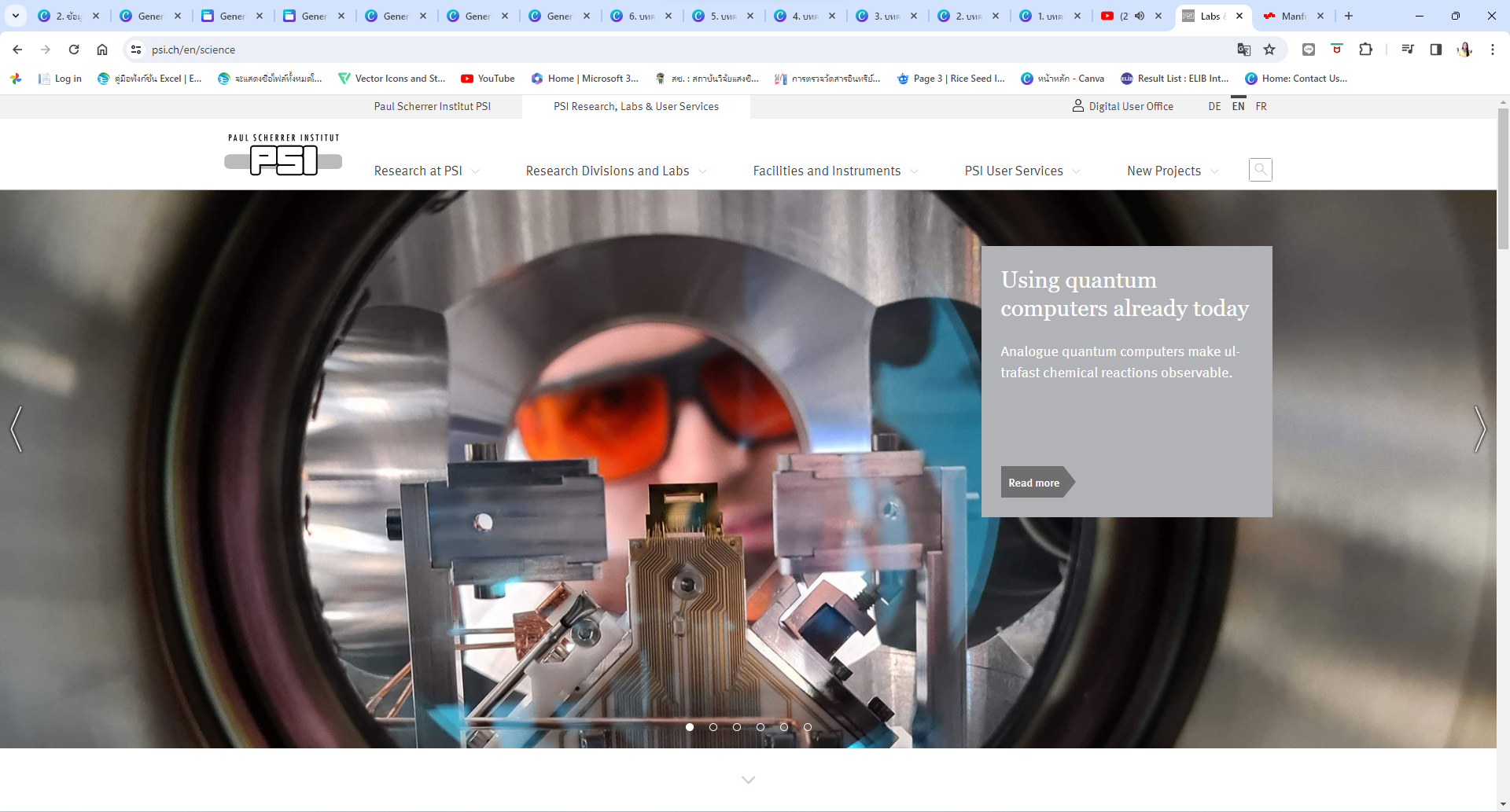The height and width of the screenshot is (812, 1510).
Task: Open the tab search dropdown arrow
Action: click(16, 16)
